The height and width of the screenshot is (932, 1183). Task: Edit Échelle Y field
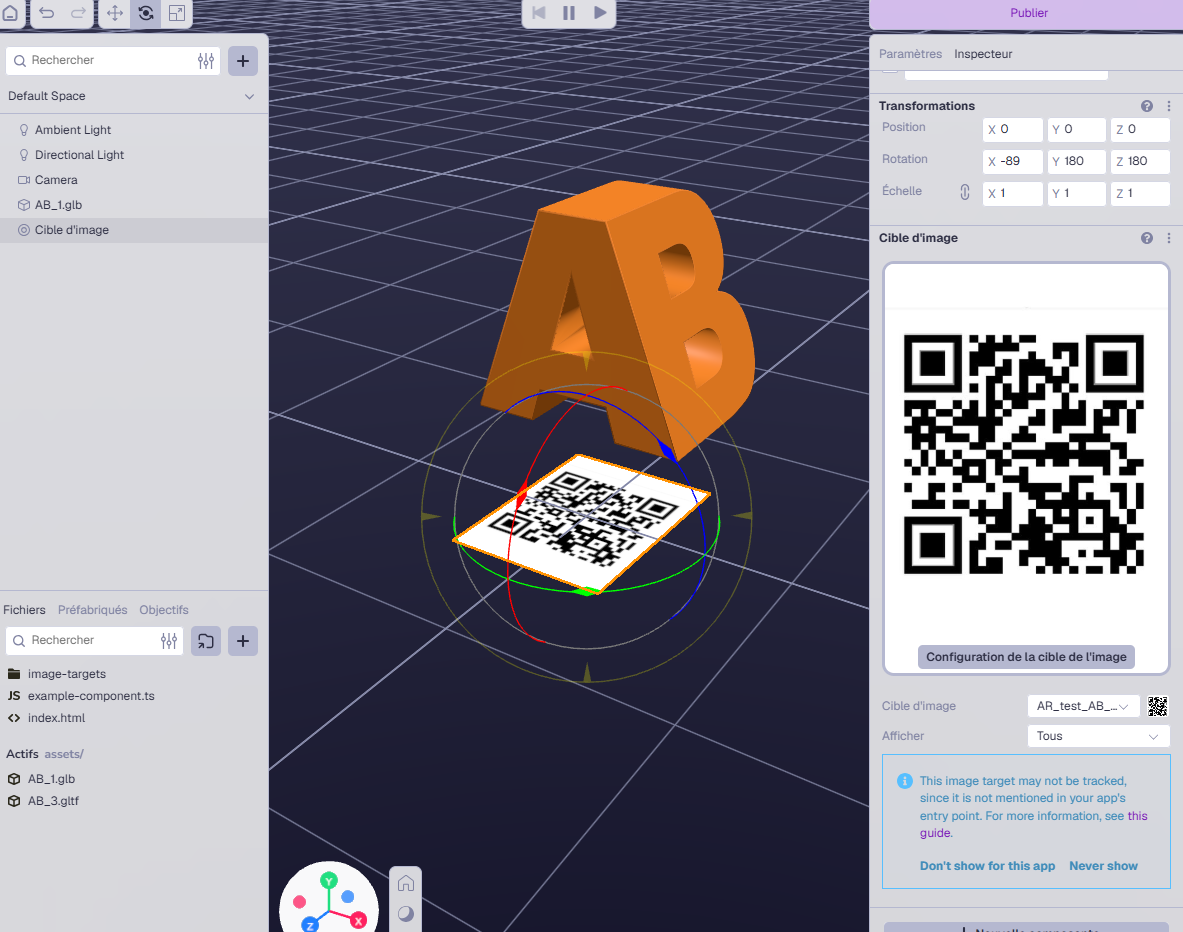click(x=1077, y=194)
